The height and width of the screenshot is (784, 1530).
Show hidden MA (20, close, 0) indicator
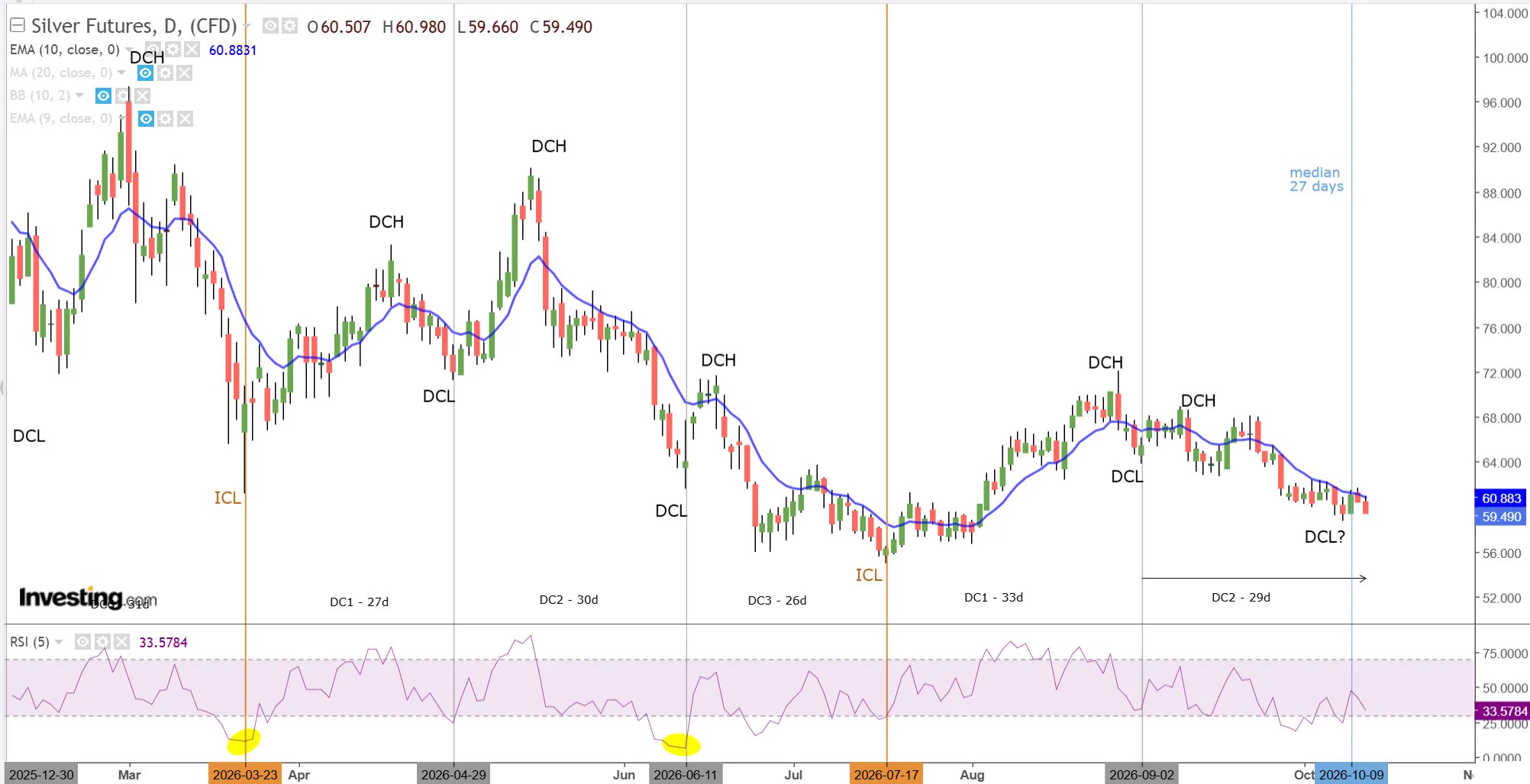[145, 73]
